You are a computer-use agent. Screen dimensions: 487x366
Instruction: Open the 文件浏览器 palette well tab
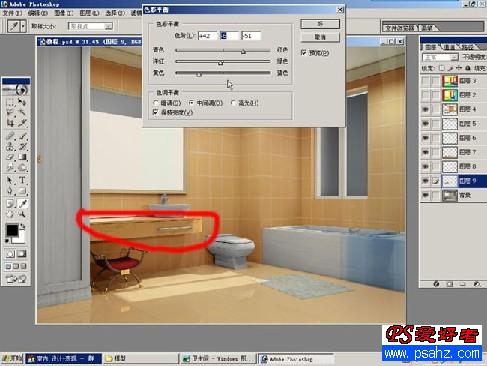tap(400, 28)
